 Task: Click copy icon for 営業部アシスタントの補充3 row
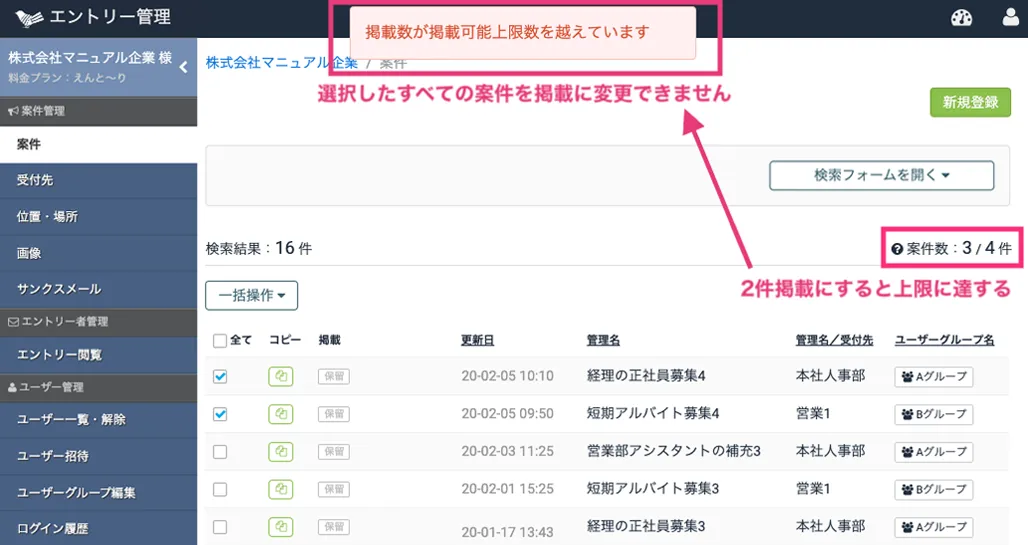coord(280,451)
